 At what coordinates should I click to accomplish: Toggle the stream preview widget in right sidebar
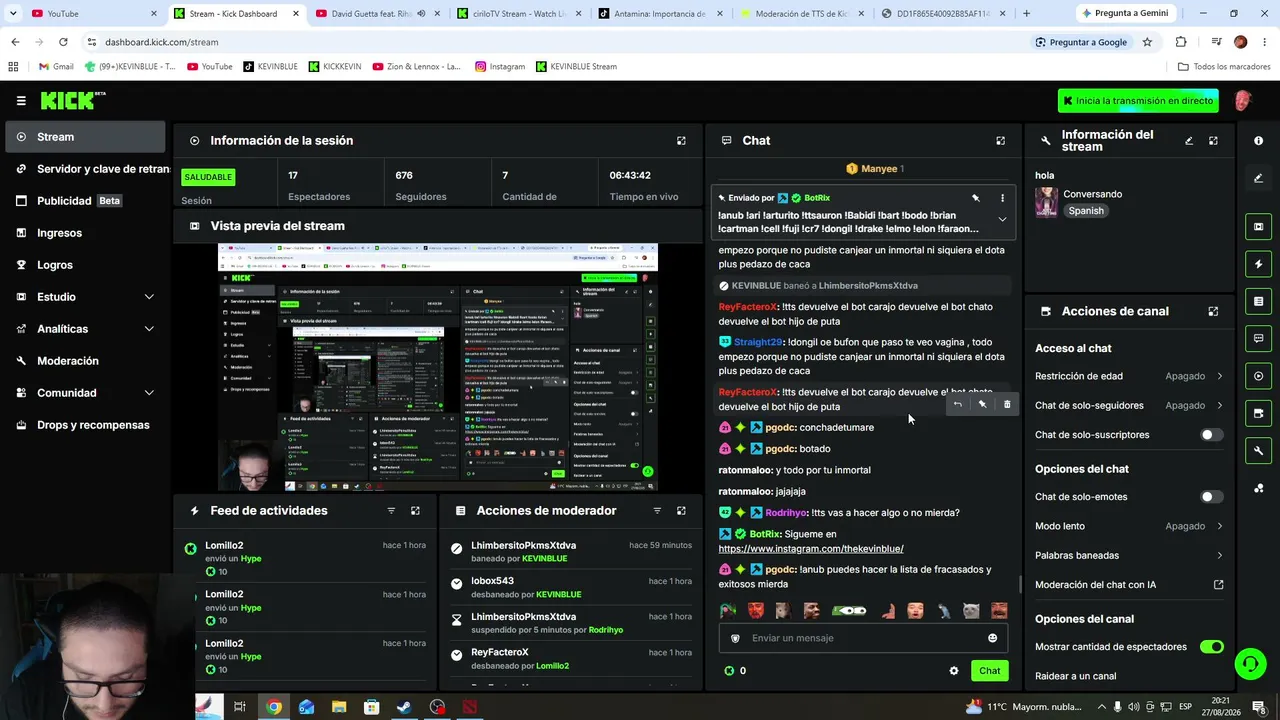[1258, 227]
